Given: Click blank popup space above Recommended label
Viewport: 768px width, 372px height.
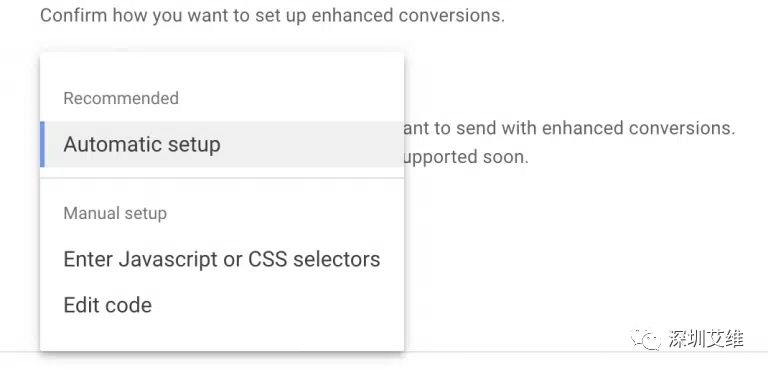Looking at the screenshot, I should coord(222,69).
